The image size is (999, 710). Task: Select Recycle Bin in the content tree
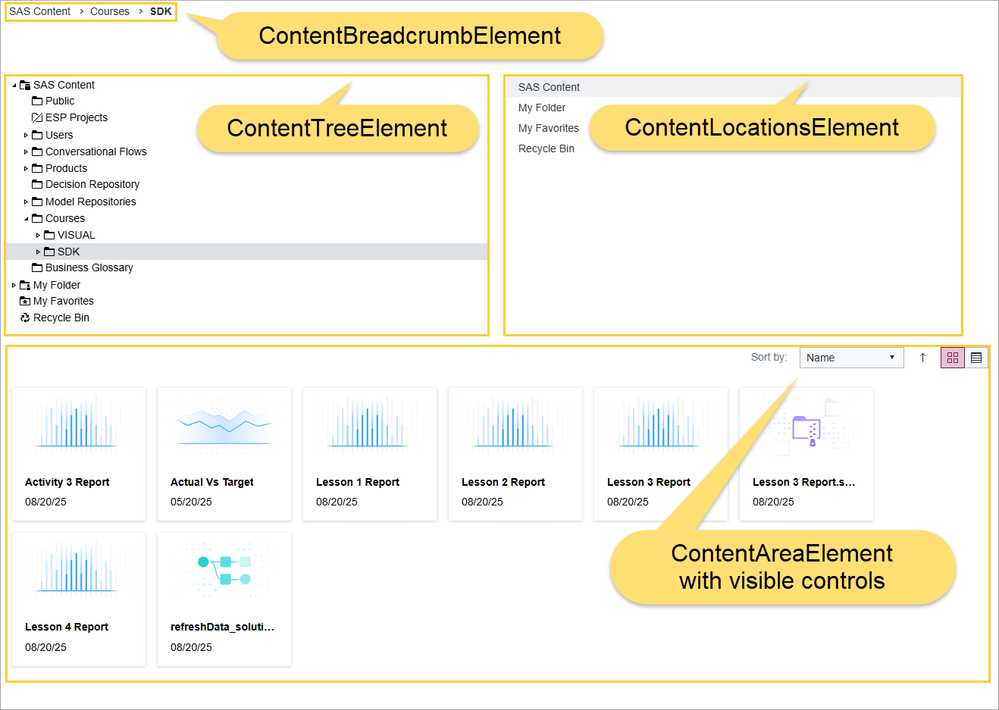click(x=61, y=317)
